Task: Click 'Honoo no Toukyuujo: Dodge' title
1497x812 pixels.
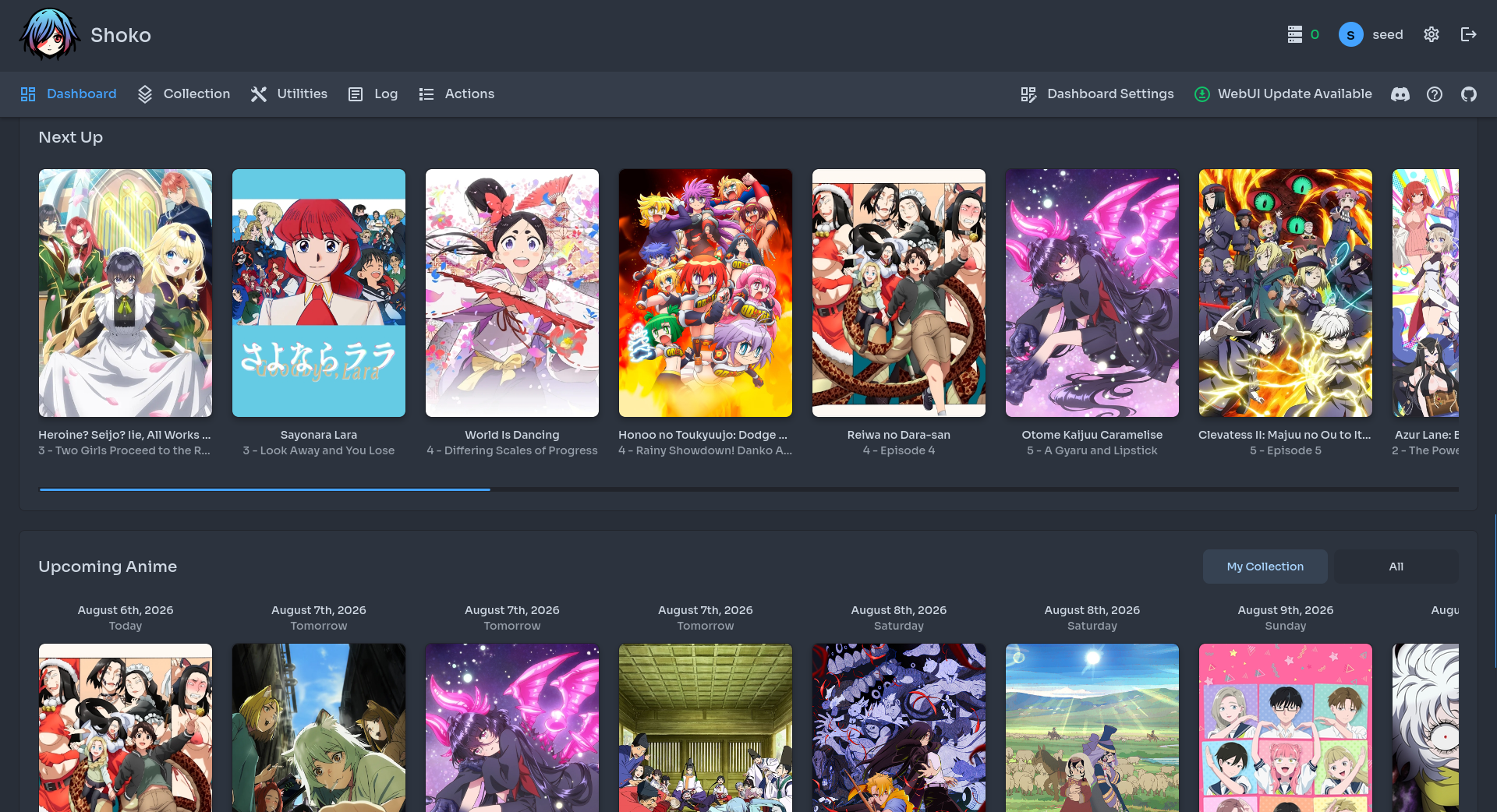Action: [x=703, y=435]
